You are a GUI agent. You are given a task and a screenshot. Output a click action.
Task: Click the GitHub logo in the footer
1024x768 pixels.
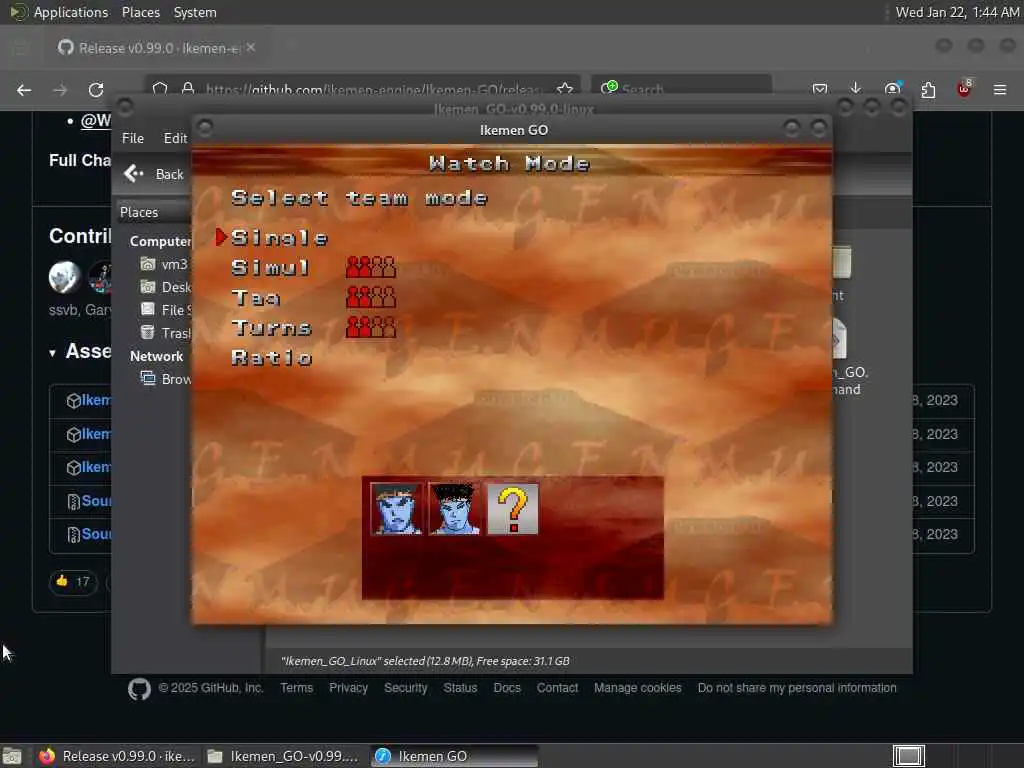[x=139, y=689]
